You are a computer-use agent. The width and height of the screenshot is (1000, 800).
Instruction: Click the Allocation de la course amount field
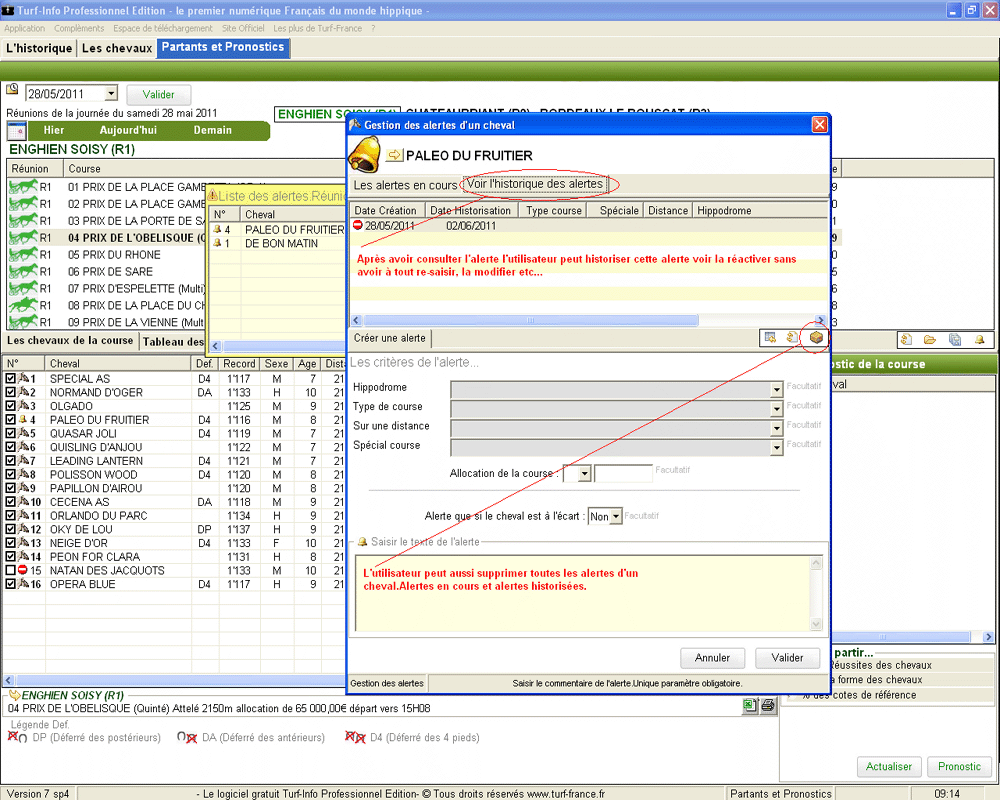(623, 473)
